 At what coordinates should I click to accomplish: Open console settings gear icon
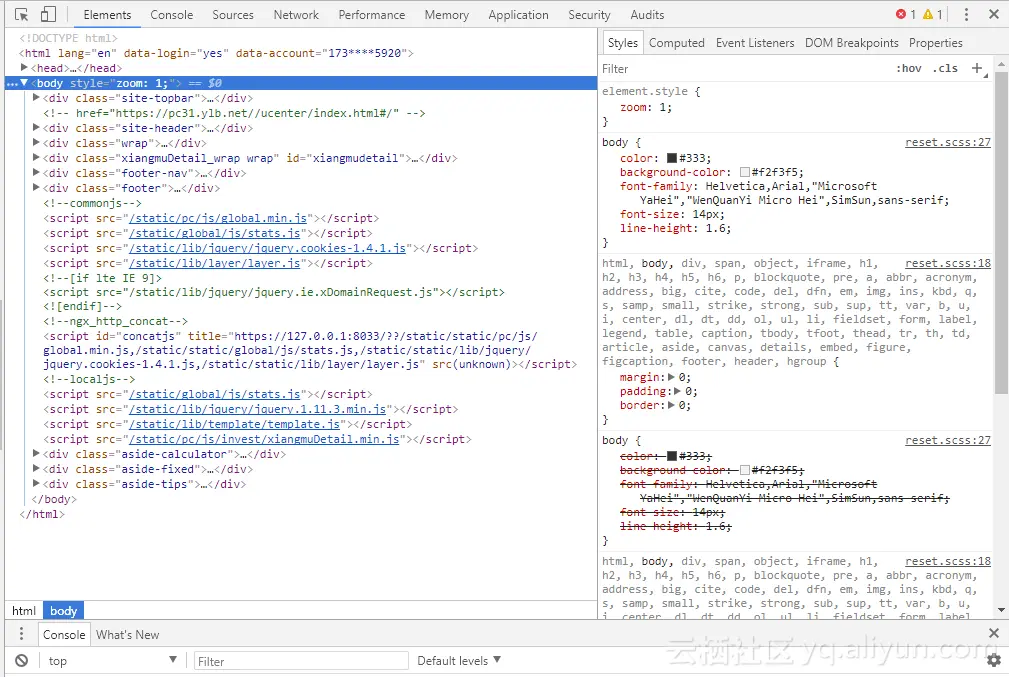pos(993,660)
